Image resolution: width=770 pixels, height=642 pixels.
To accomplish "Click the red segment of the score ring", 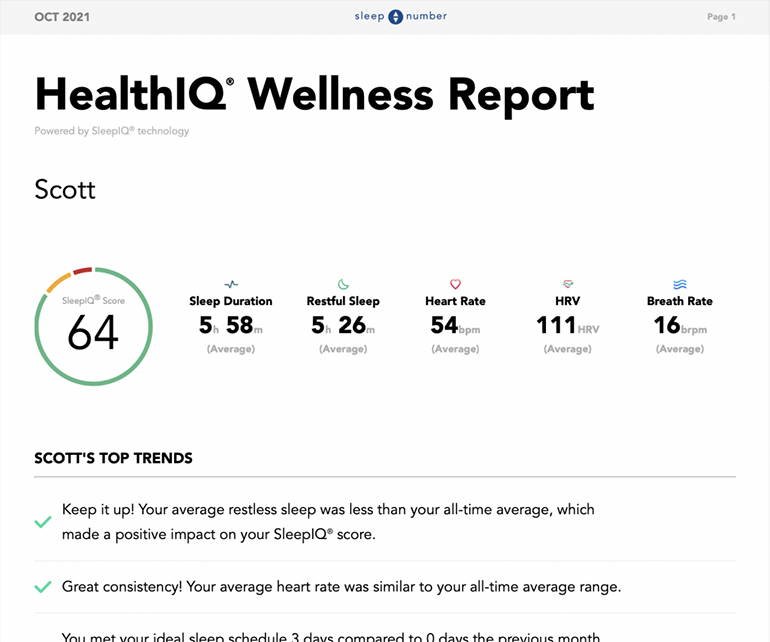I will pos(82,270).
